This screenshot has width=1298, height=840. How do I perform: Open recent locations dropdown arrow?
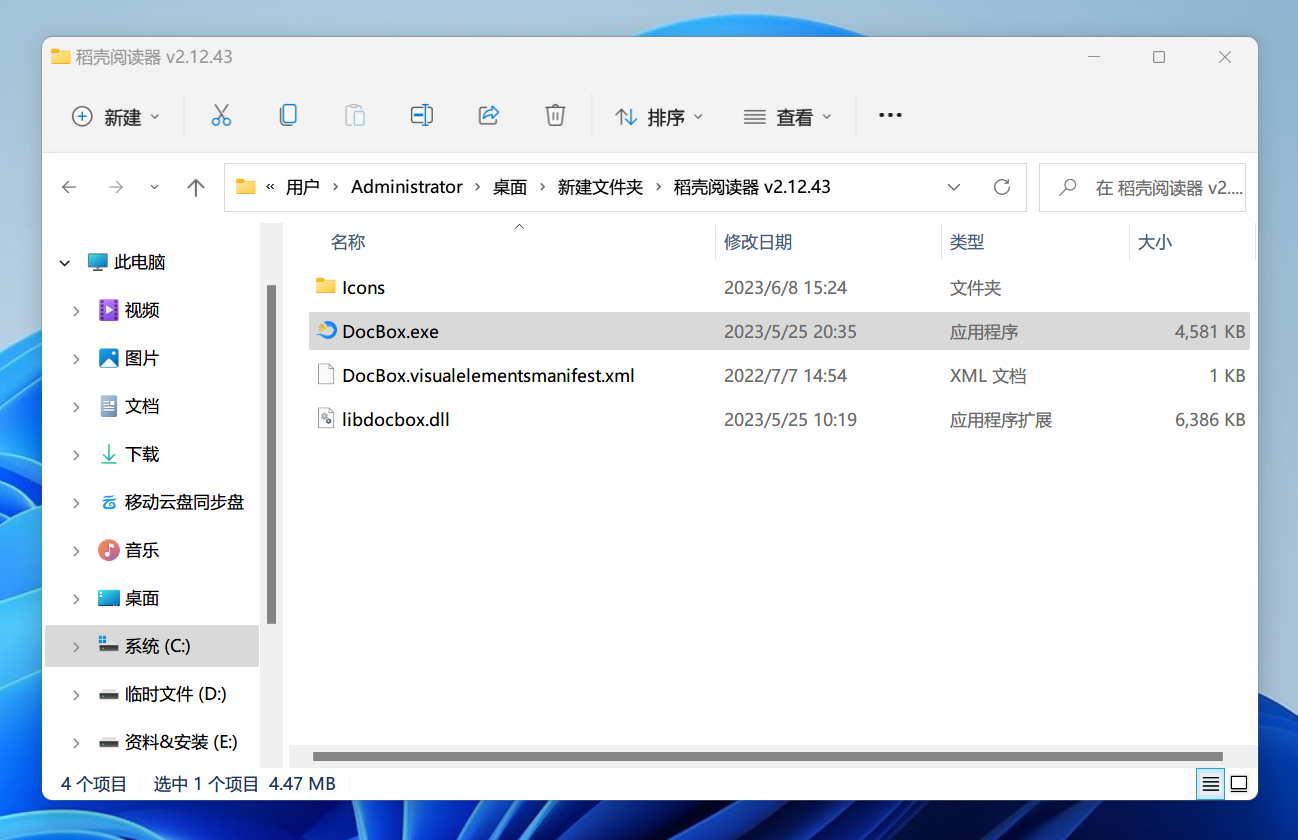[x=154, y=187]
